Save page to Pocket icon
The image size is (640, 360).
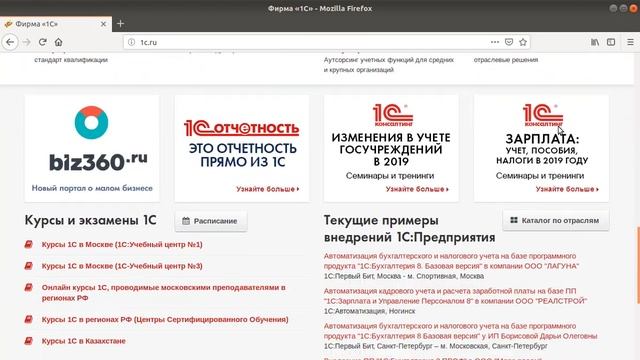point(509,42)
